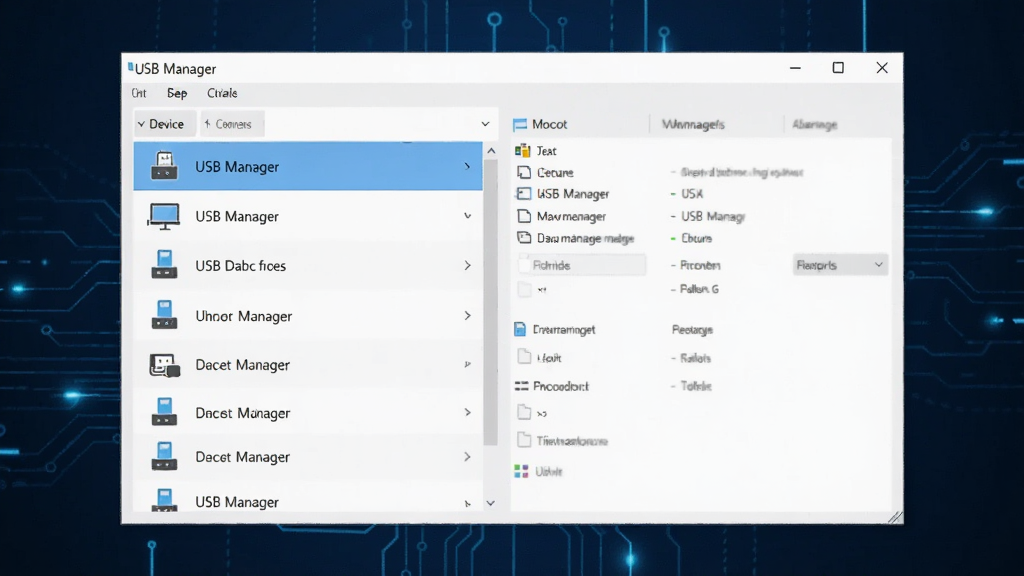Select the 'Pallen G' value text
Viewport: 1024px width, 576px height.
pos(699,289)
